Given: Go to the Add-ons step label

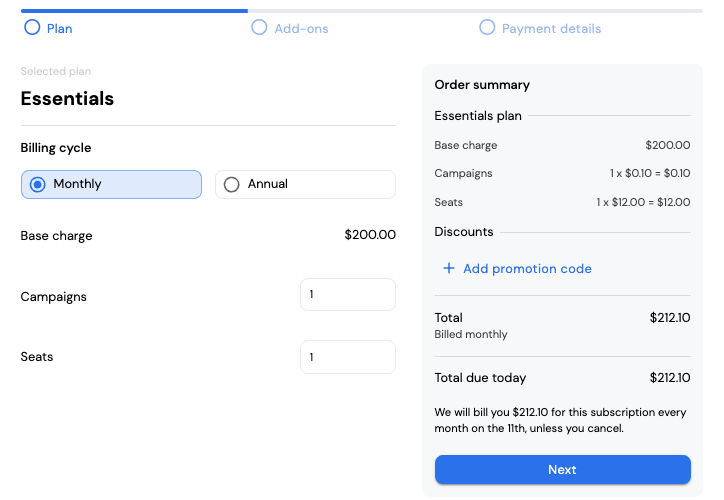Looking at the screenshot, I should 302,29.
